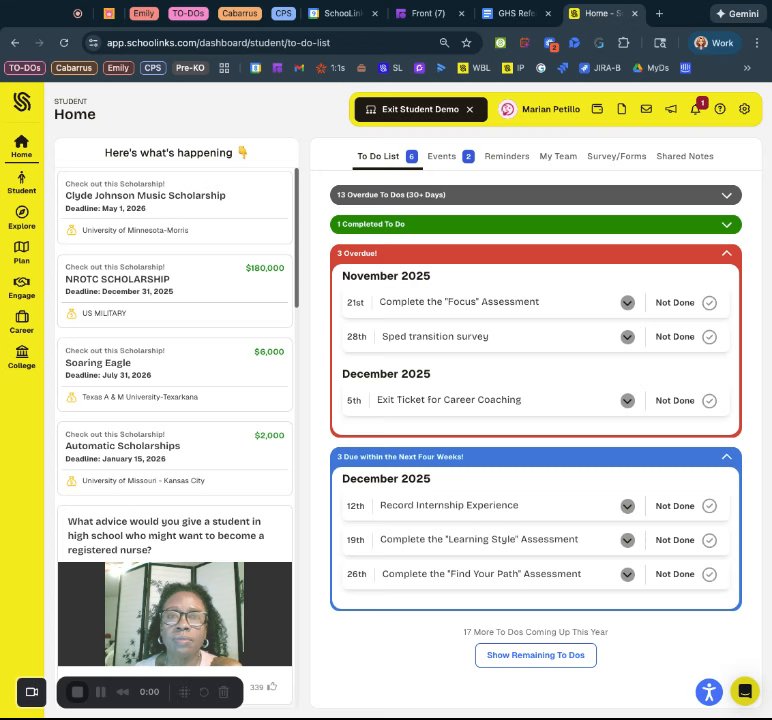The width and height of the screenshot is (772, 720).
Task: Expand details for "Learning Style" Assessment
Action: pyautogui.click(x=627, y=540)
